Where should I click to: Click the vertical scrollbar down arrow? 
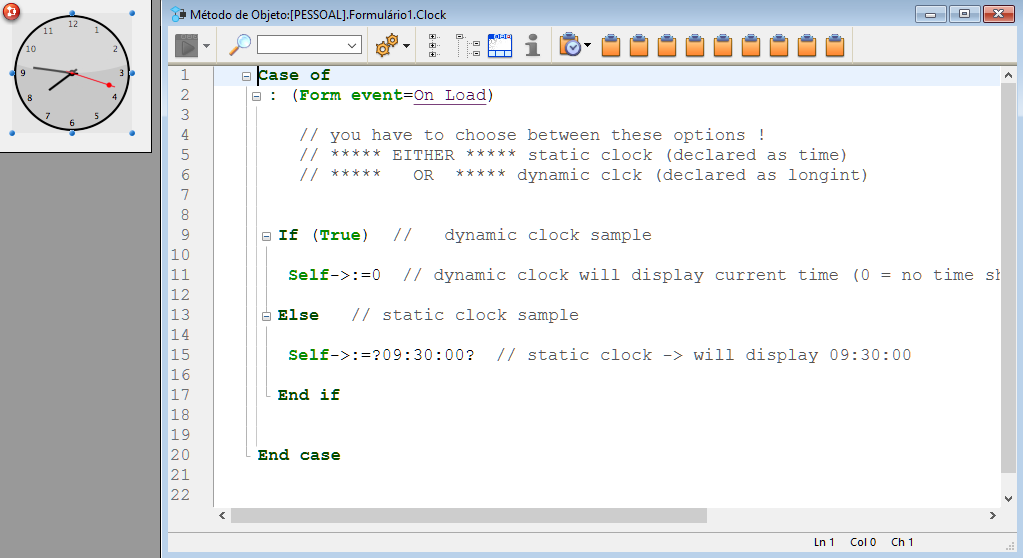click(x=1008, y=497)
